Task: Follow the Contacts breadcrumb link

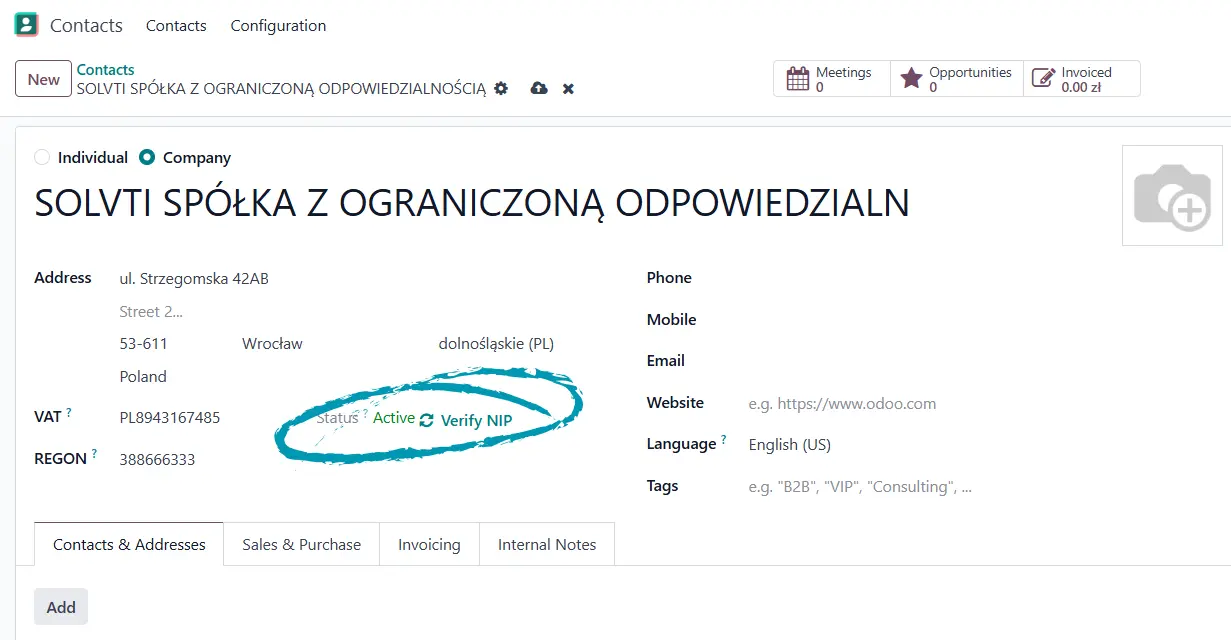Action: [105, 69]
